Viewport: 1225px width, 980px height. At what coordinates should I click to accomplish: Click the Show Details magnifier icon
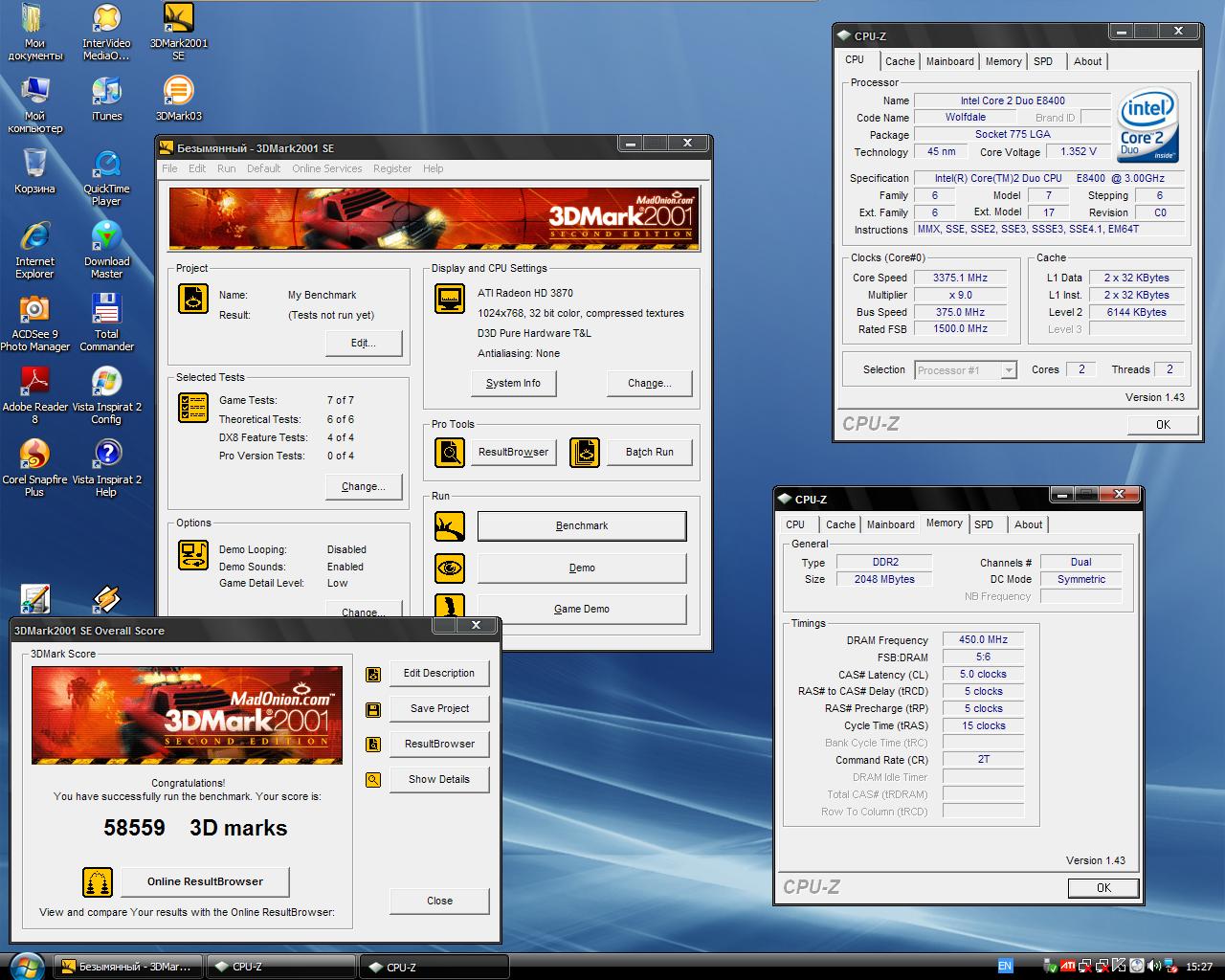tap(373, 780)
